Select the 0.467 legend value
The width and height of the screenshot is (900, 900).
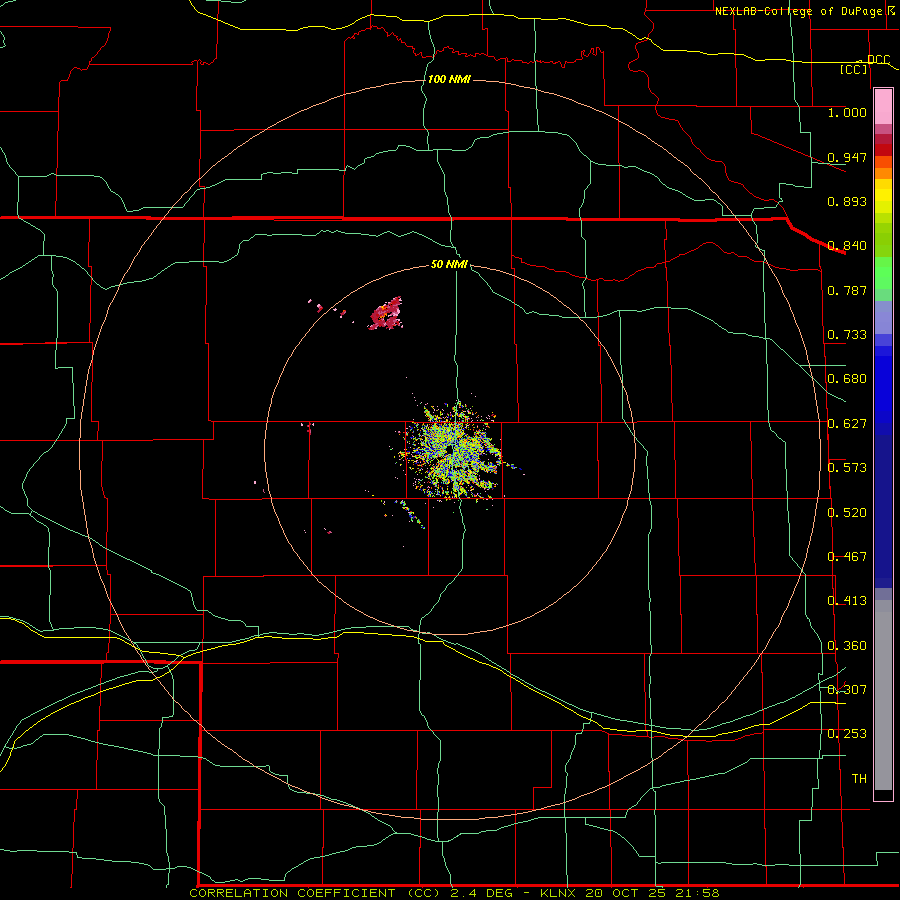pyautogui.click(x=847, y=557)
